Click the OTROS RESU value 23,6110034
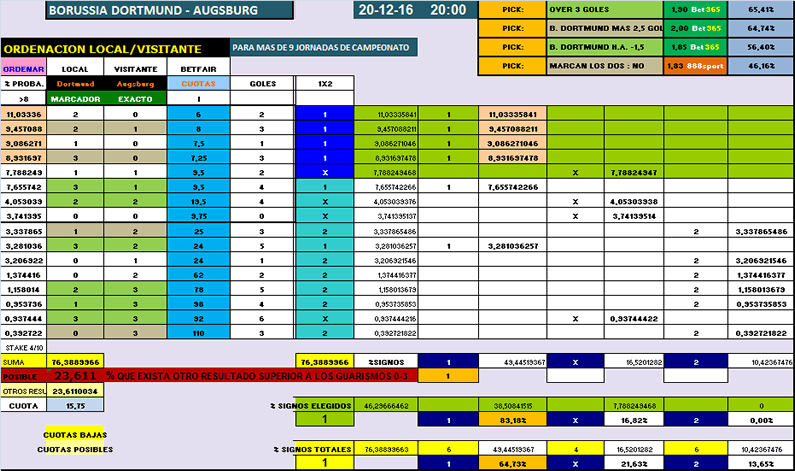 [75, 391]
